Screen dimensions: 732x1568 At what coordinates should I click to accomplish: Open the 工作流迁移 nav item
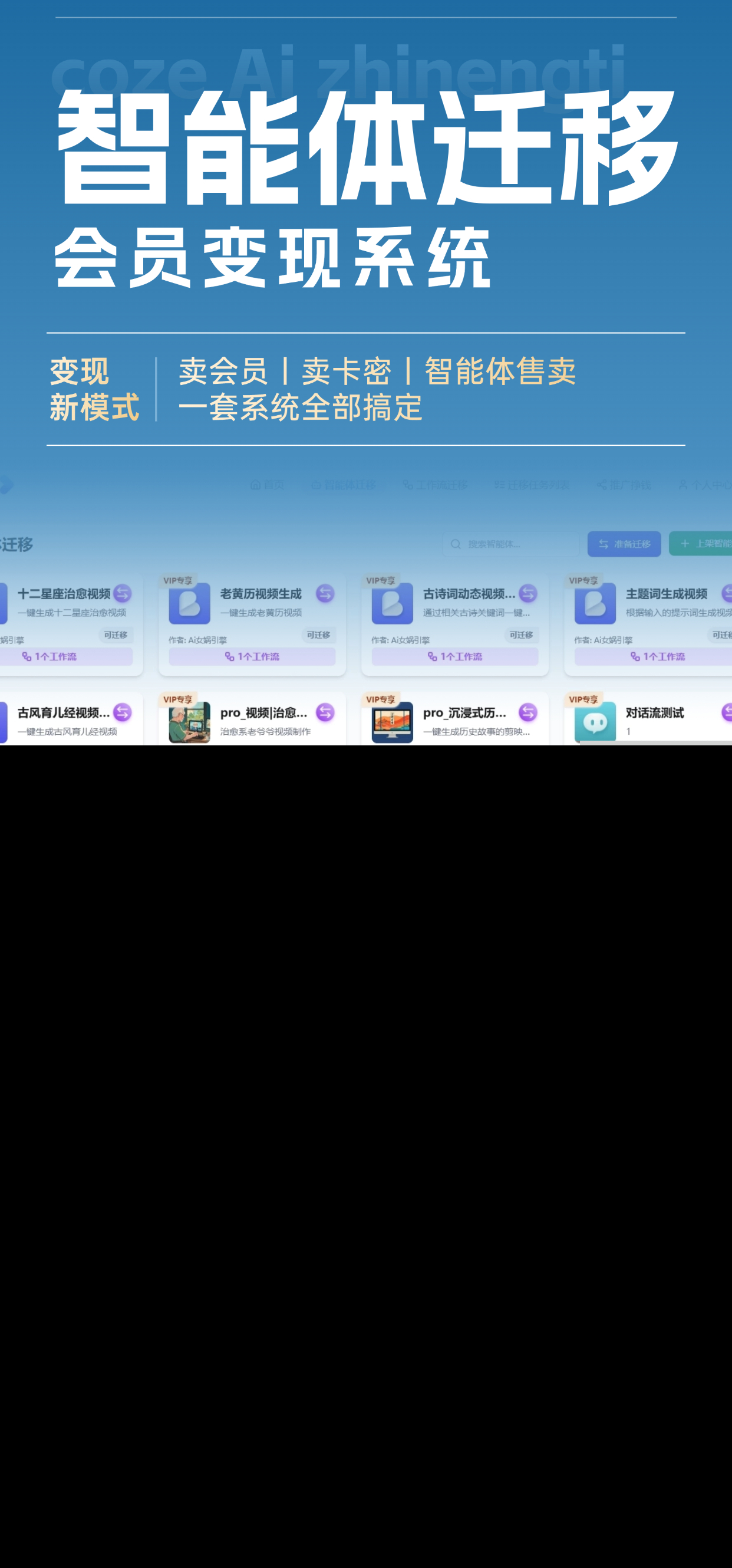pyautogui.click(x=435, y=485)
